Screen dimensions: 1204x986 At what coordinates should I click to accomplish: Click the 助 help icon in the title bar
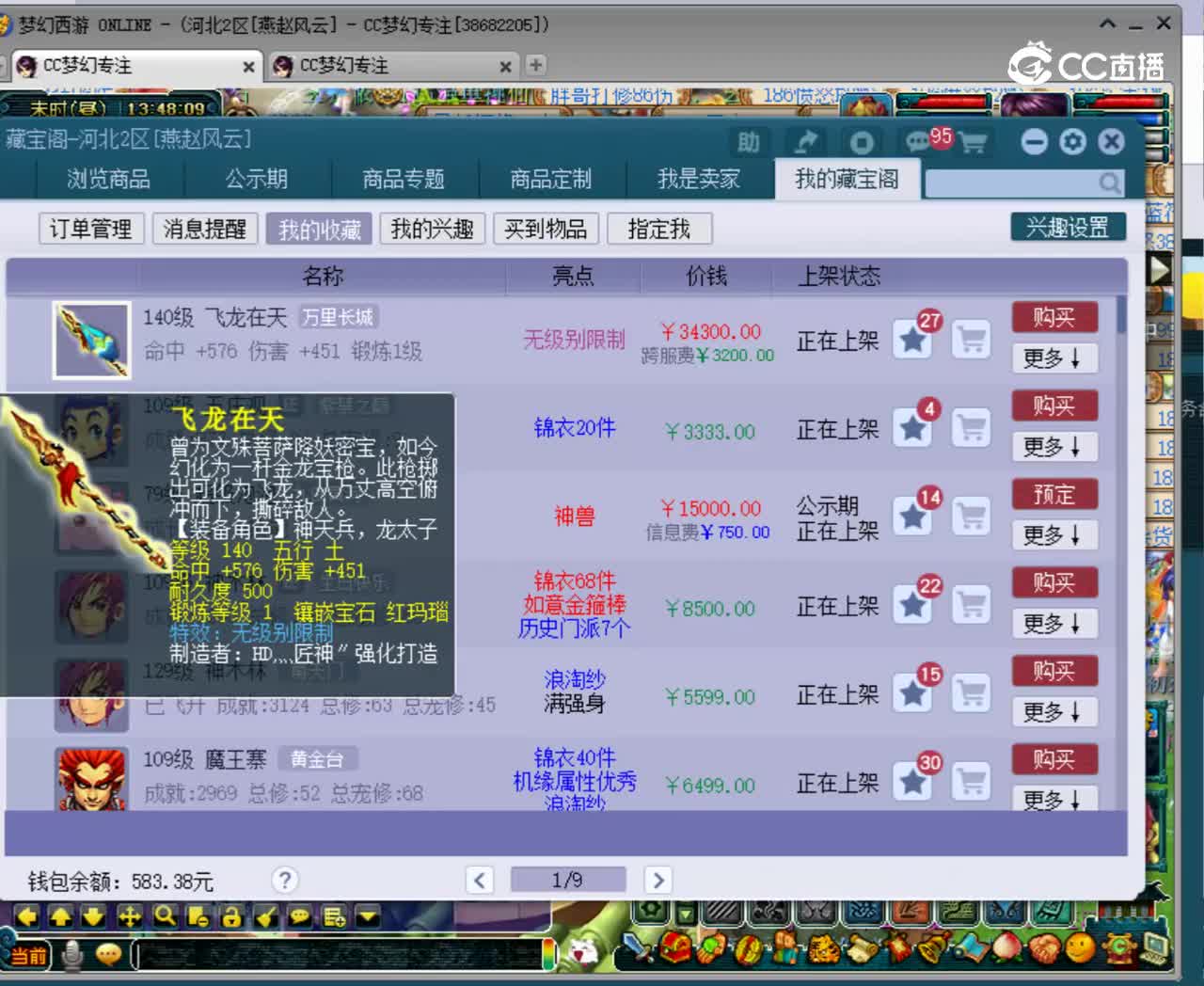coord(749,142)
